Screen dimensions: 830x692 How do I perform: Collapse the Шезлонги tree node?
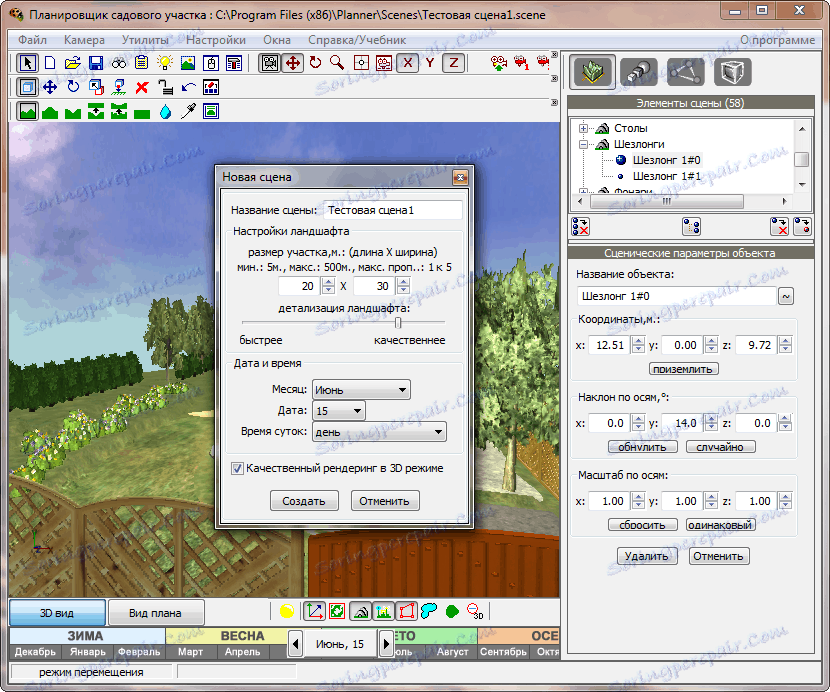pyautogui.click(x=583, y=144)
